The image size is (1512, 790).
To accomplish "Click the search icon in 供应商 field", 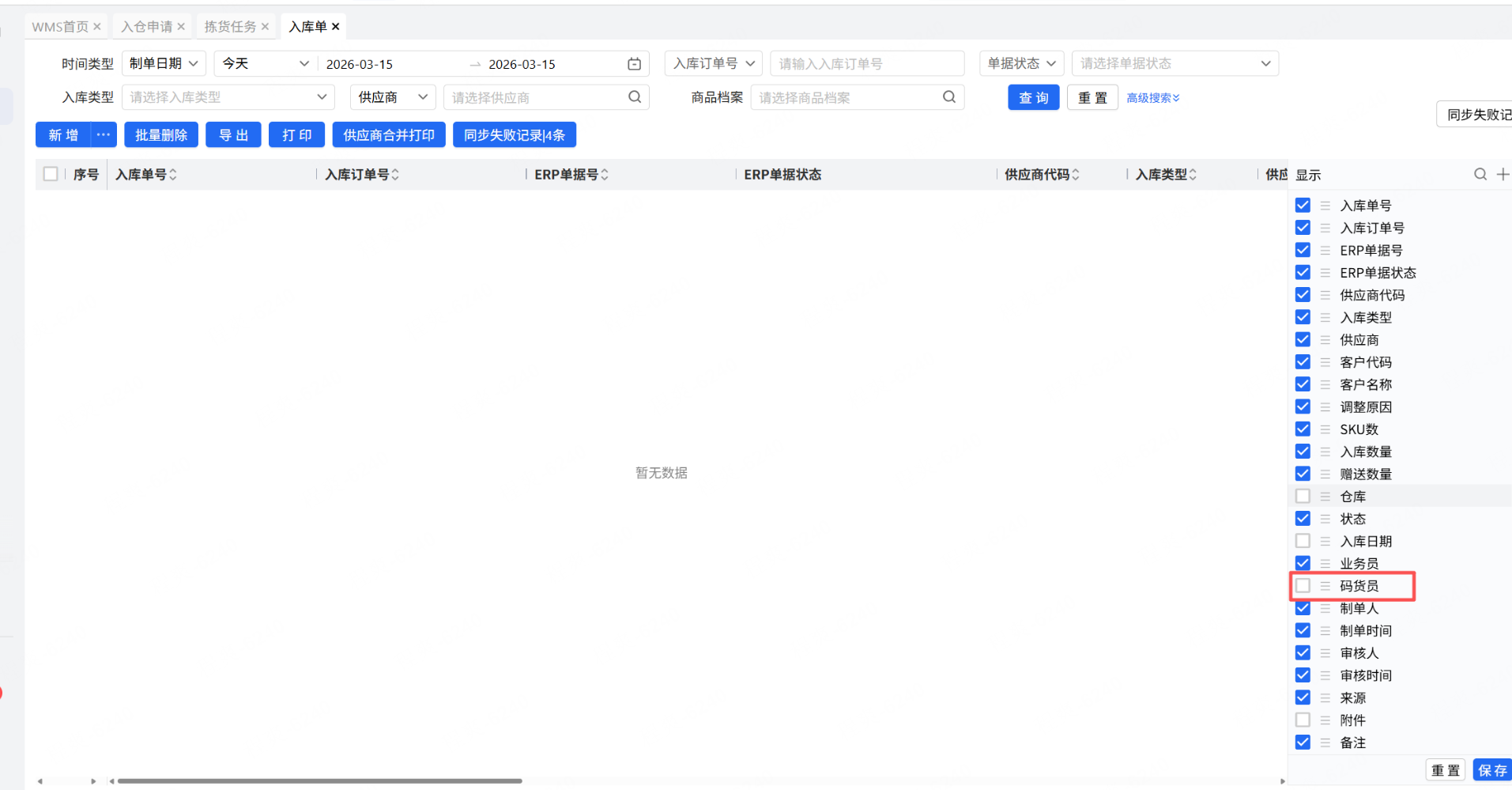I will [x=635, y=97].
